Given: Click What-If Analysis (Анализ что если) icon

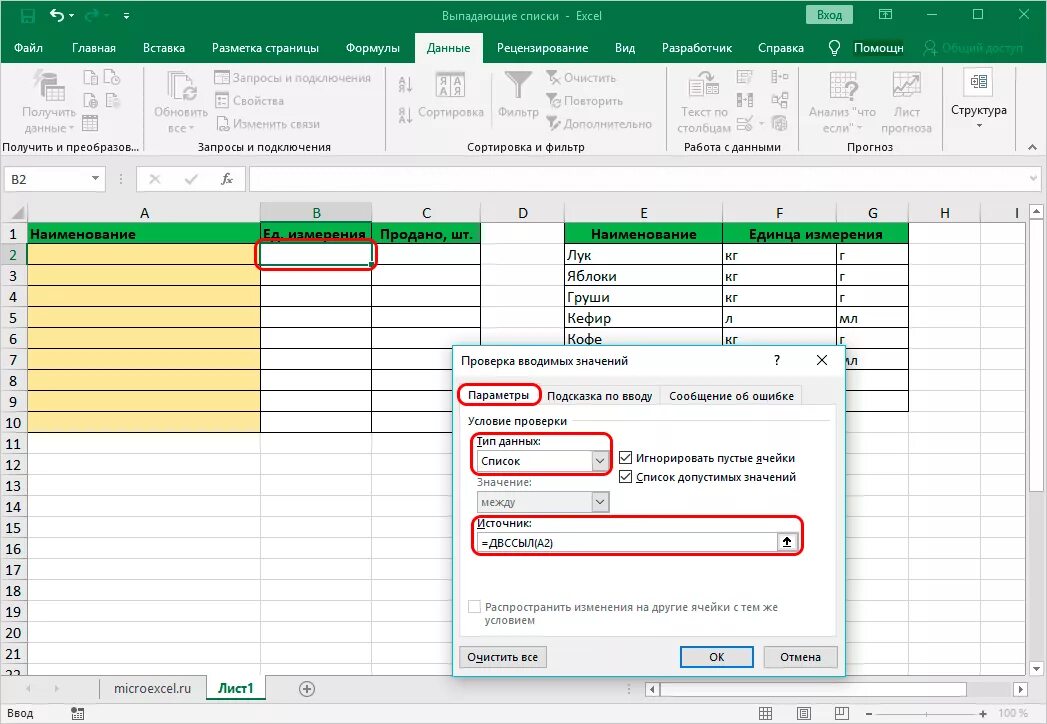Looking at the screenshot, I should click(x=843, y=87).
